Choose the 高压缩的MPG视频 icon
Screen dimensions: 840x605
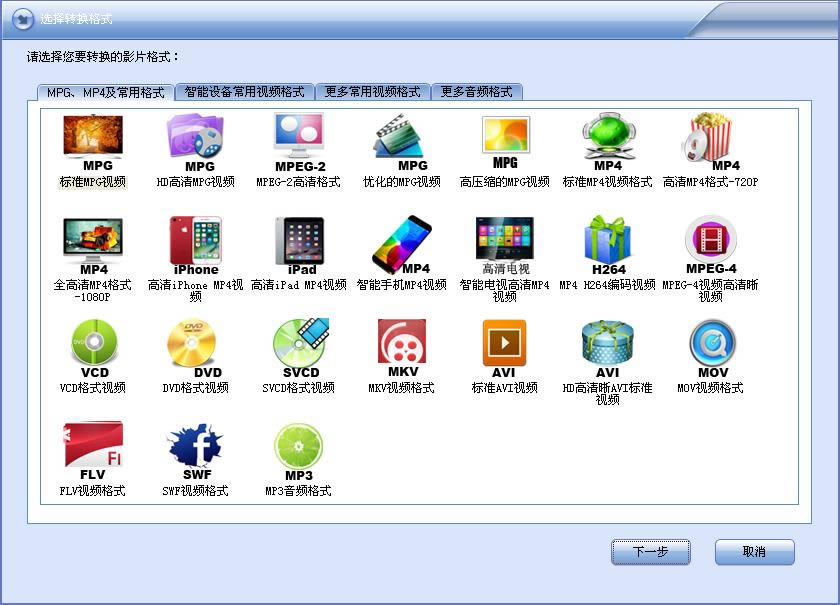[x=505, y=143]
